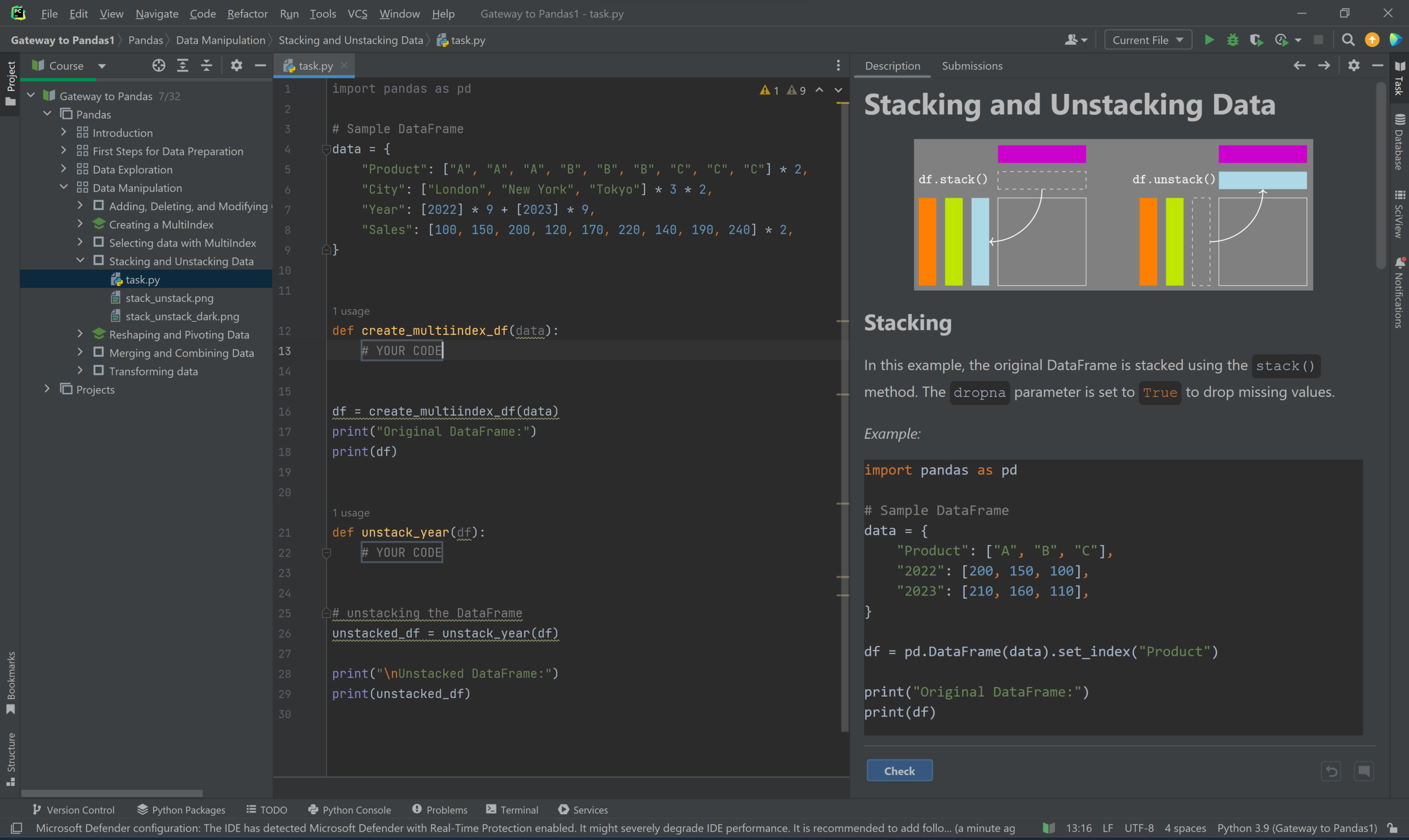Reset task with the undo icon
Screen dimensions: 1409x840
[1332, 771]
